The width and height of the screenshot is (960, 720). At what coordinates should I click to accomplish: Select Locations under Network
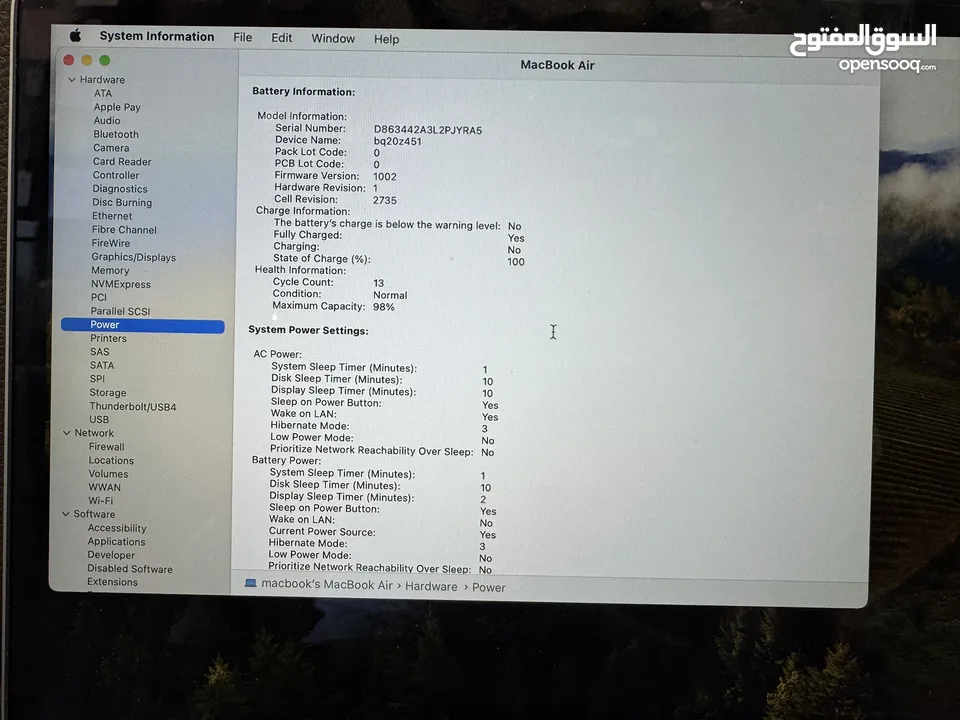[x=111, y=460]
